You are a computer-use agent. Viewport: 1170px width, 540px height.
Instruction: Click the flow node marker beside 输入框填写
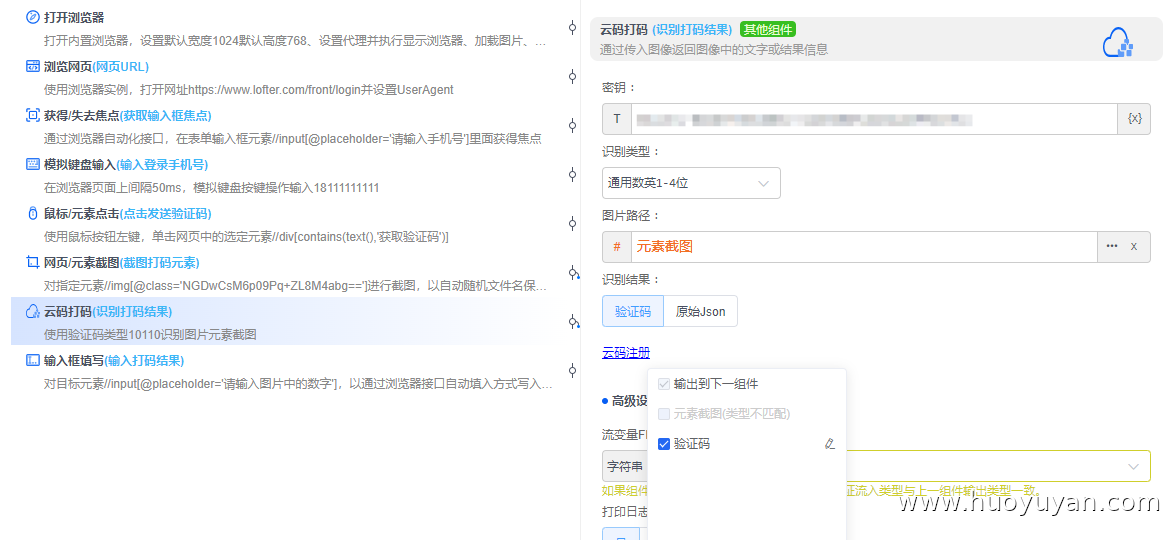(x=572, y=370)
